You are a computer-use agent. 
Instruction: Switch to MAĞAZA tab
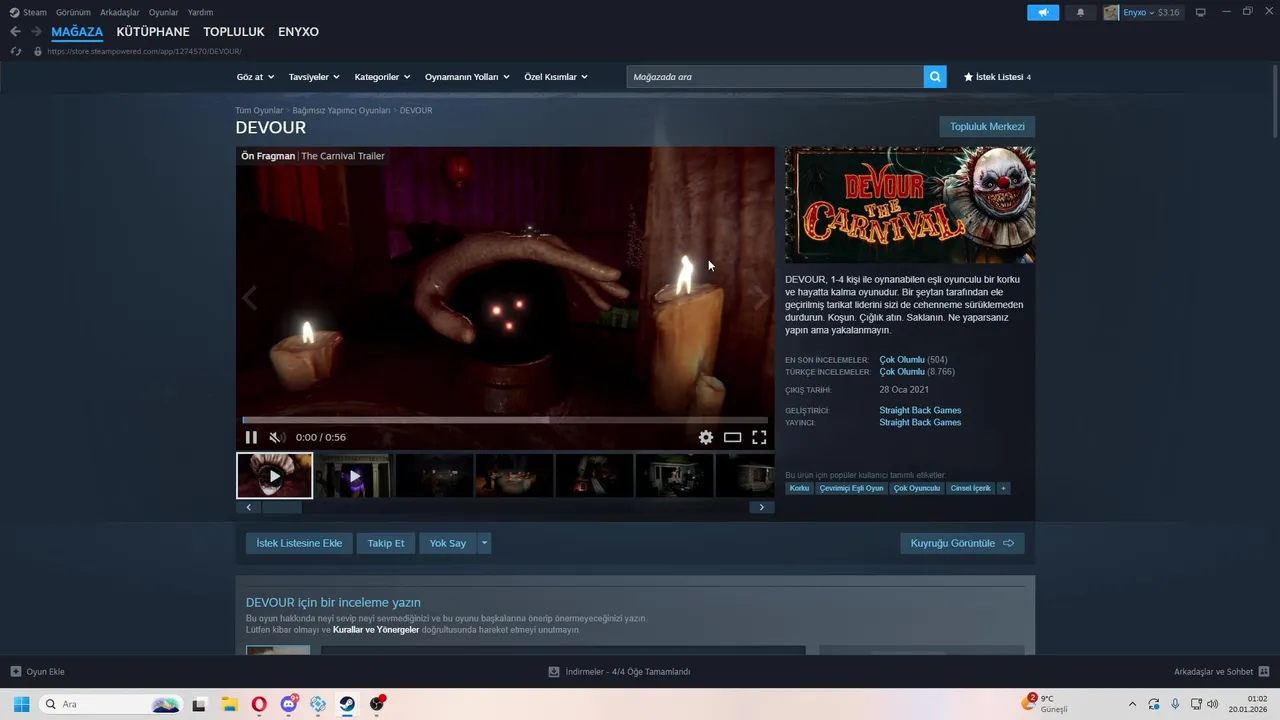tap(77, 32)
